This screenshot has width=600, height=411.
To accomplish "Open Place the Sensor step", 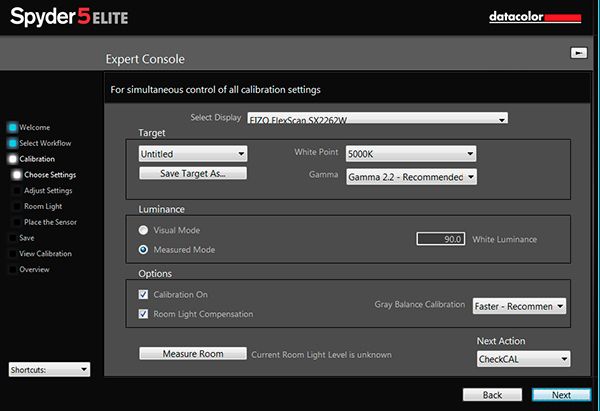I will 50,222.
